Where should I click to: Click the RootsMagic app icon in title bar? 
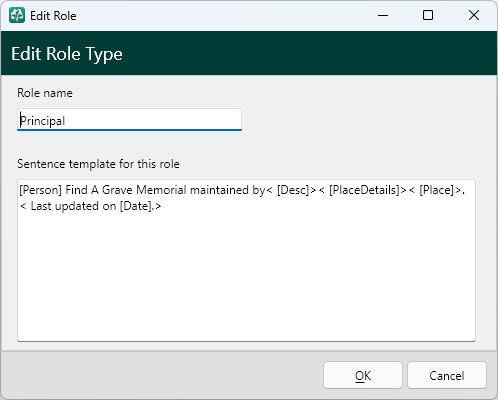tap(17, 15)
